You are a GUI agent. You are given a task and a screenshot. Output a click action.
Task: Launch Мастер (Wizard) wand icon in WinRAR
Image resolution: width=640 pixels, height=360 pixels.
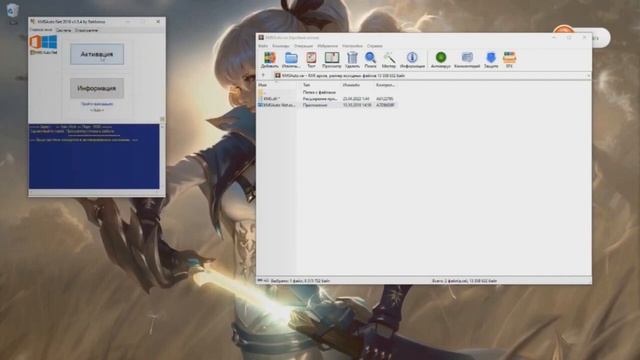click(x=389, y=60)
